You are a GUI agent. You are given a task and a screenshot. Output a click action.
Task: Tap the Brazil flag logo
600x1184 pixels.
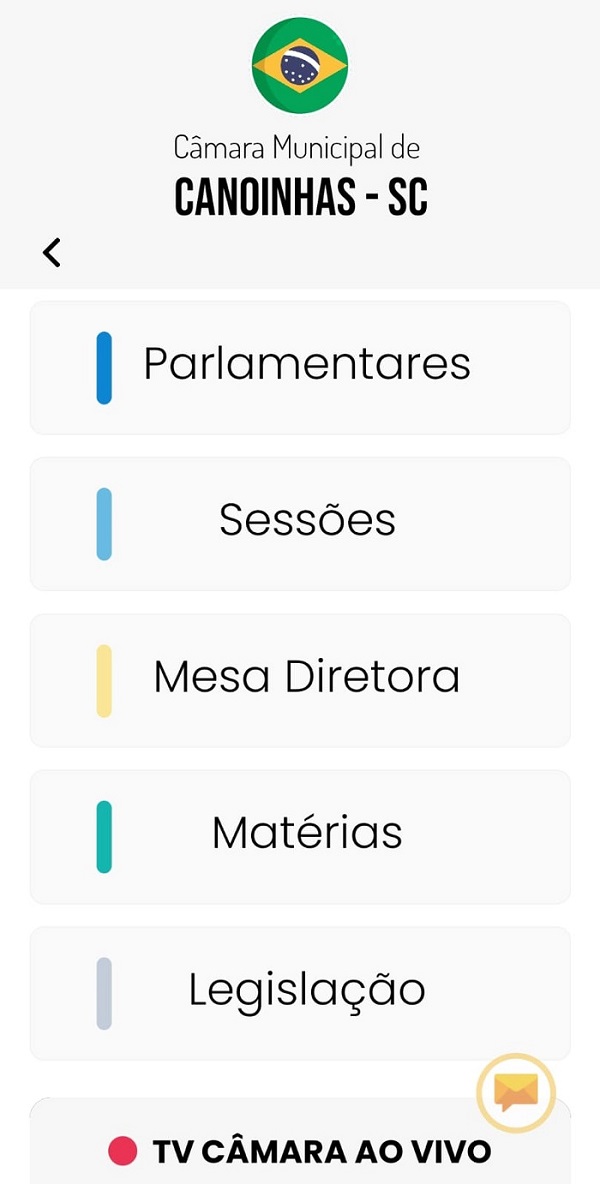pyautogui.click(x=299, y=64)
